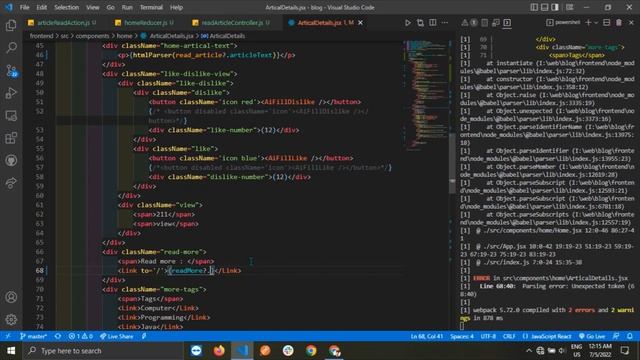Close the terminal panel
Image resolution: width=640 pixels, height=360 pixels.
pos(631,22)
